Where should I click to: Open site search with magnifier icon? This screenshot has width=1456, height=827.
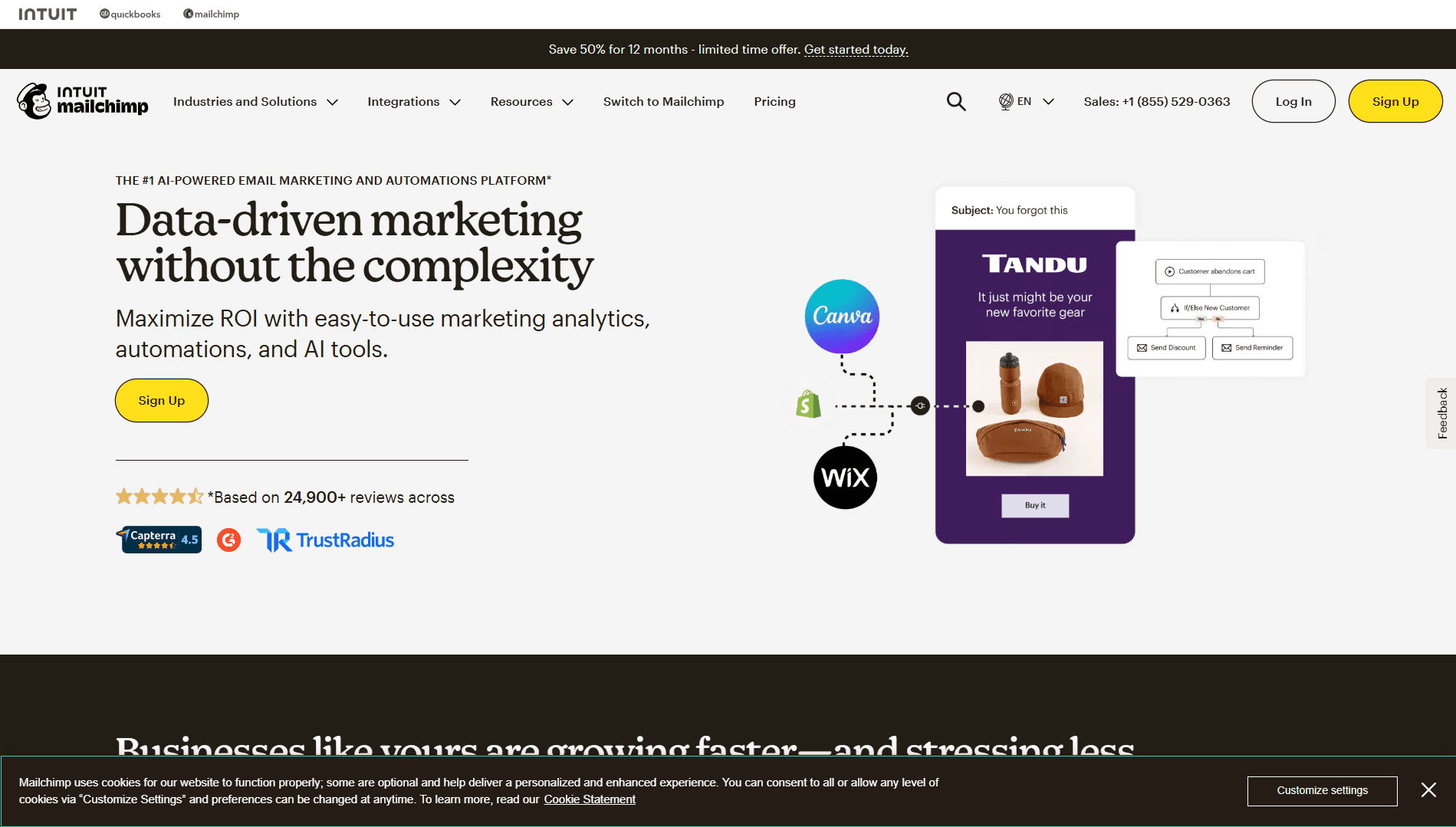pyautogui.click(x=955, y=101)
